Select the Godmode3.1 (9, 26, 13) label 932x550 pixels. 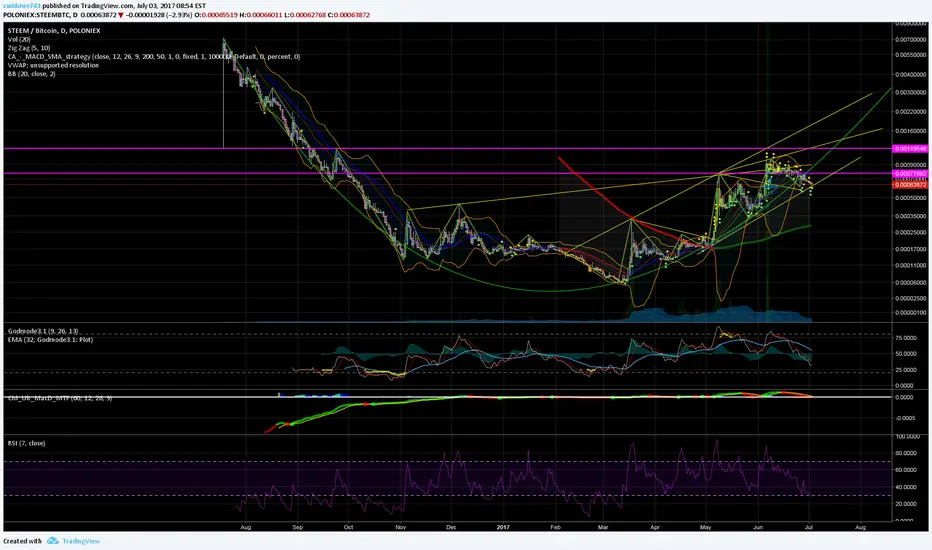[x=43, y=331]
